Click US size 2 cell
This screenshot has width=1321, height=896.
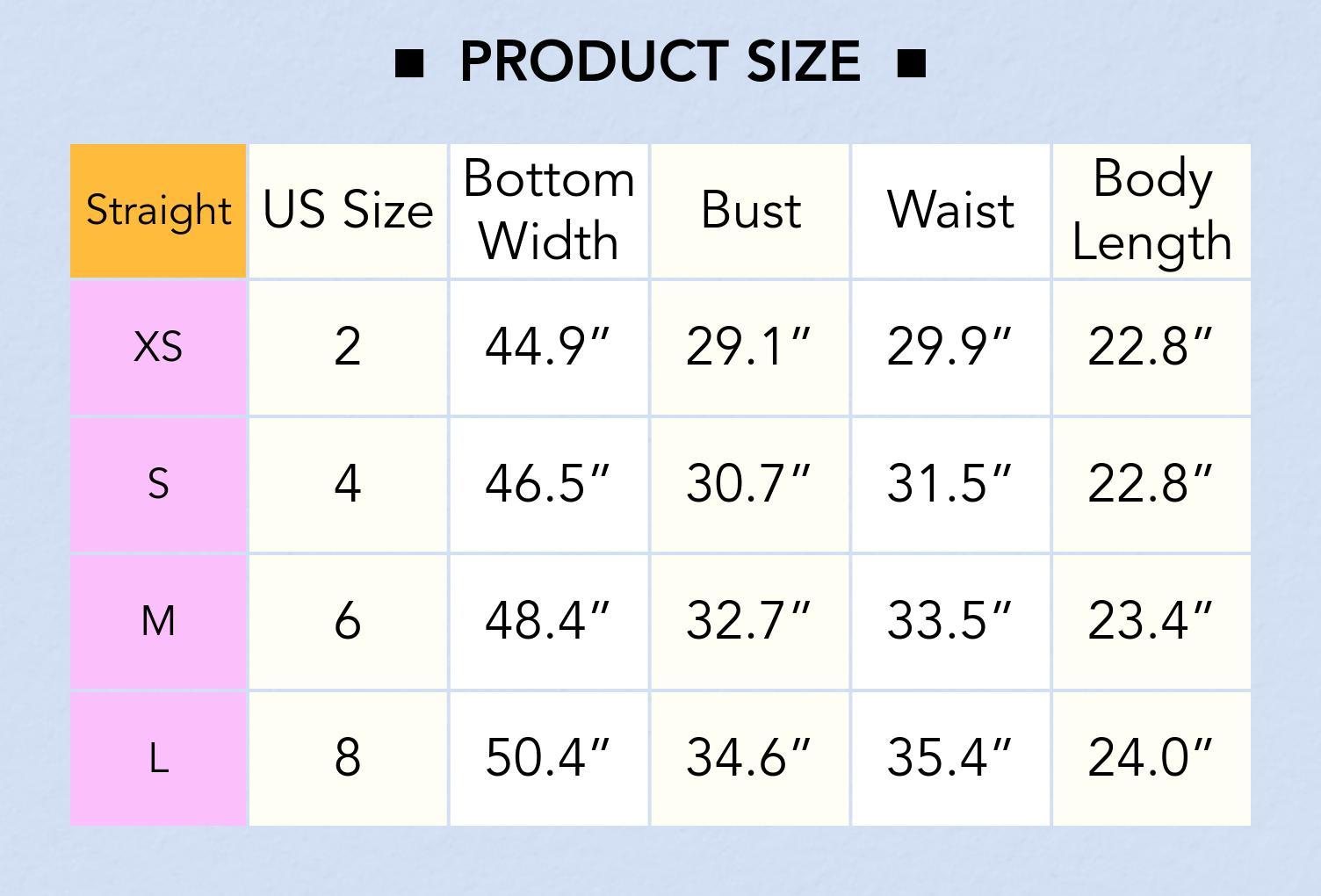pos(348,347)
